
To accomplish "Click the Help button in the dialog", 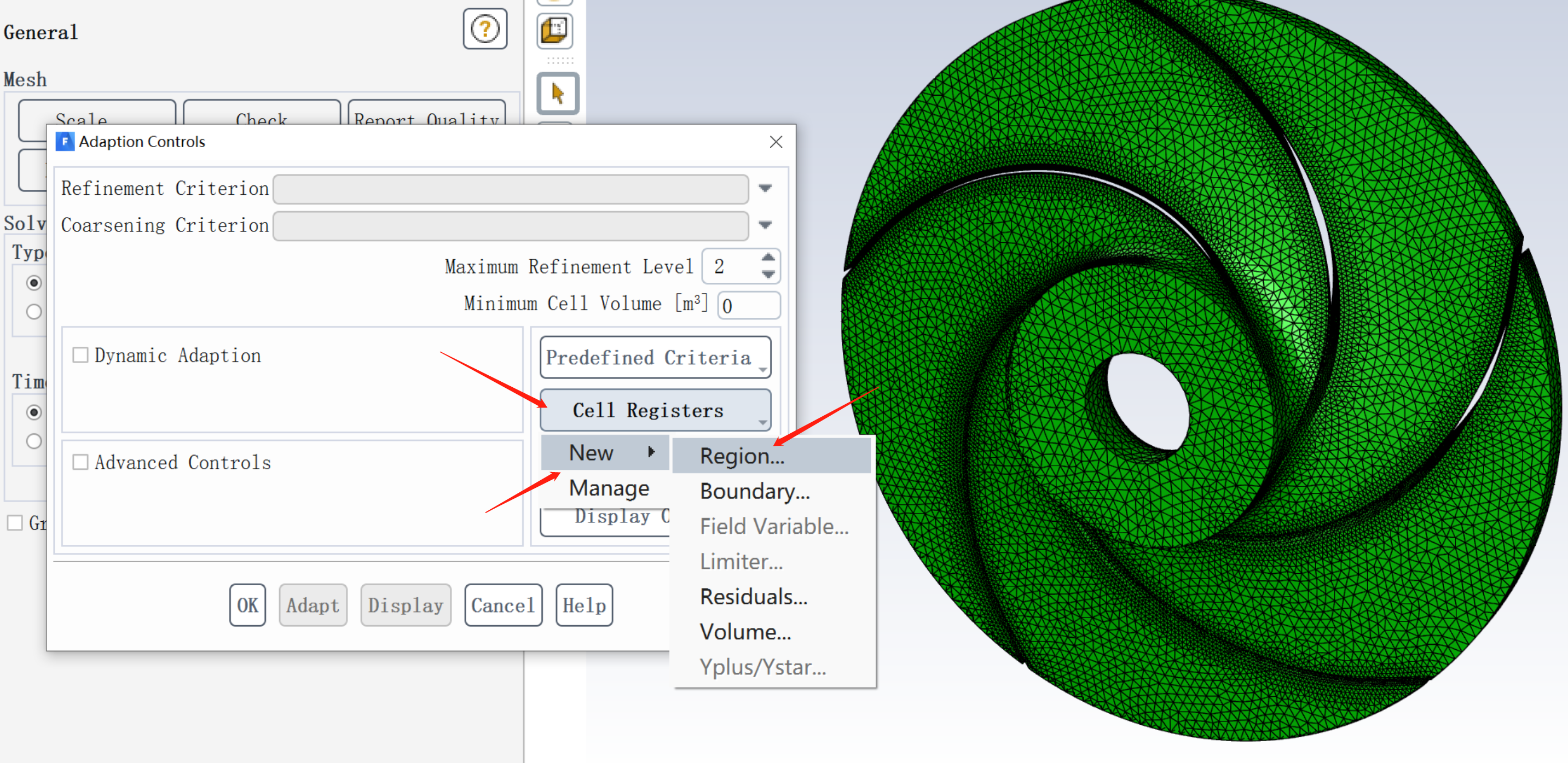I will pyautogui.click(x=583, y=605).
